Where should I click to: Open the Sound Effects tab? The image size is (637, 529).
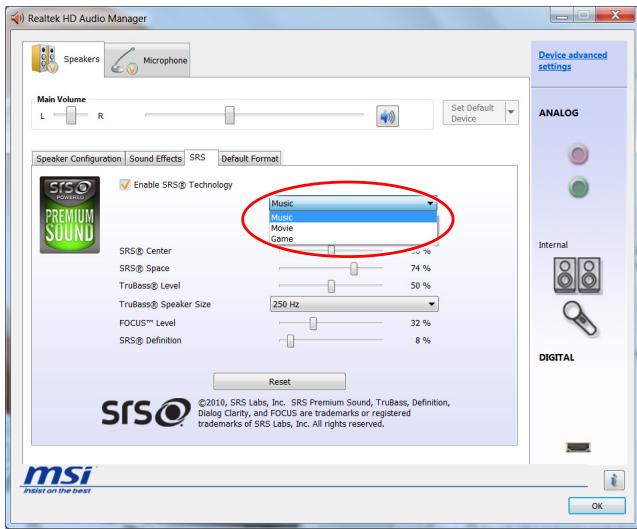point(155,158)
